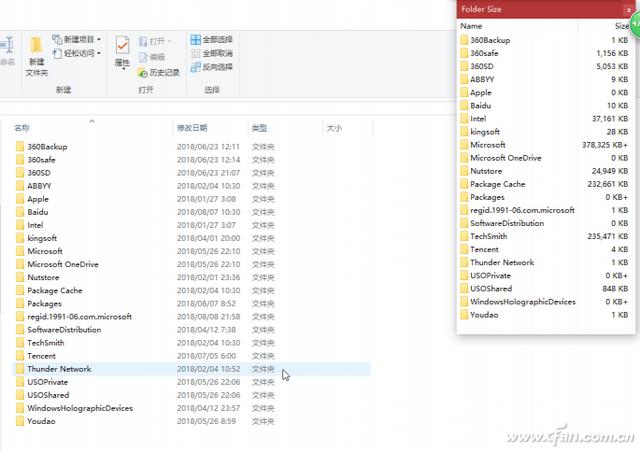Click the Properties (属性) icon
The image size is (640, 452).
pyautogui.click(x=122, y=53)
